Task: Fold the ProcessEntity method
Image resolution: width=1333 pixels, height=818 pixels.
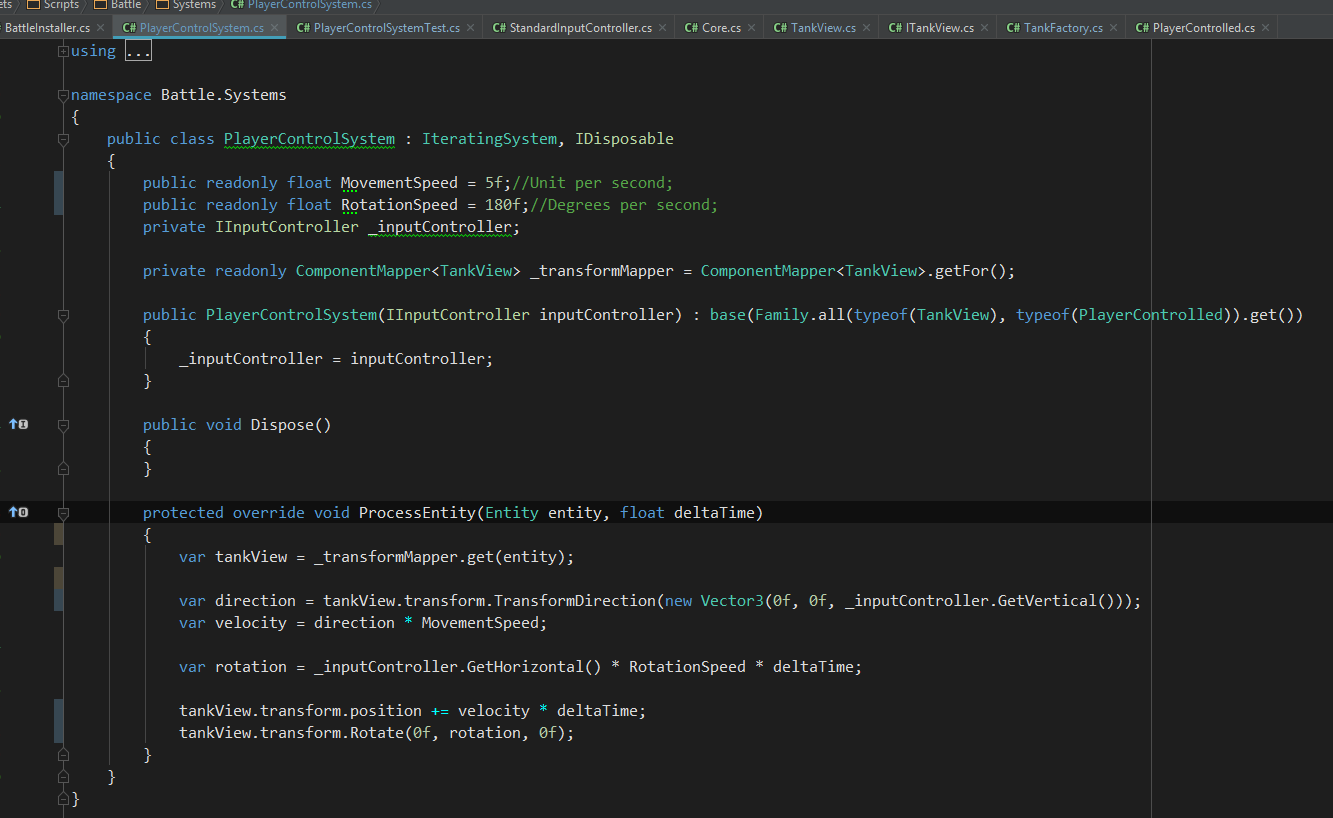Action: point(64,513)
